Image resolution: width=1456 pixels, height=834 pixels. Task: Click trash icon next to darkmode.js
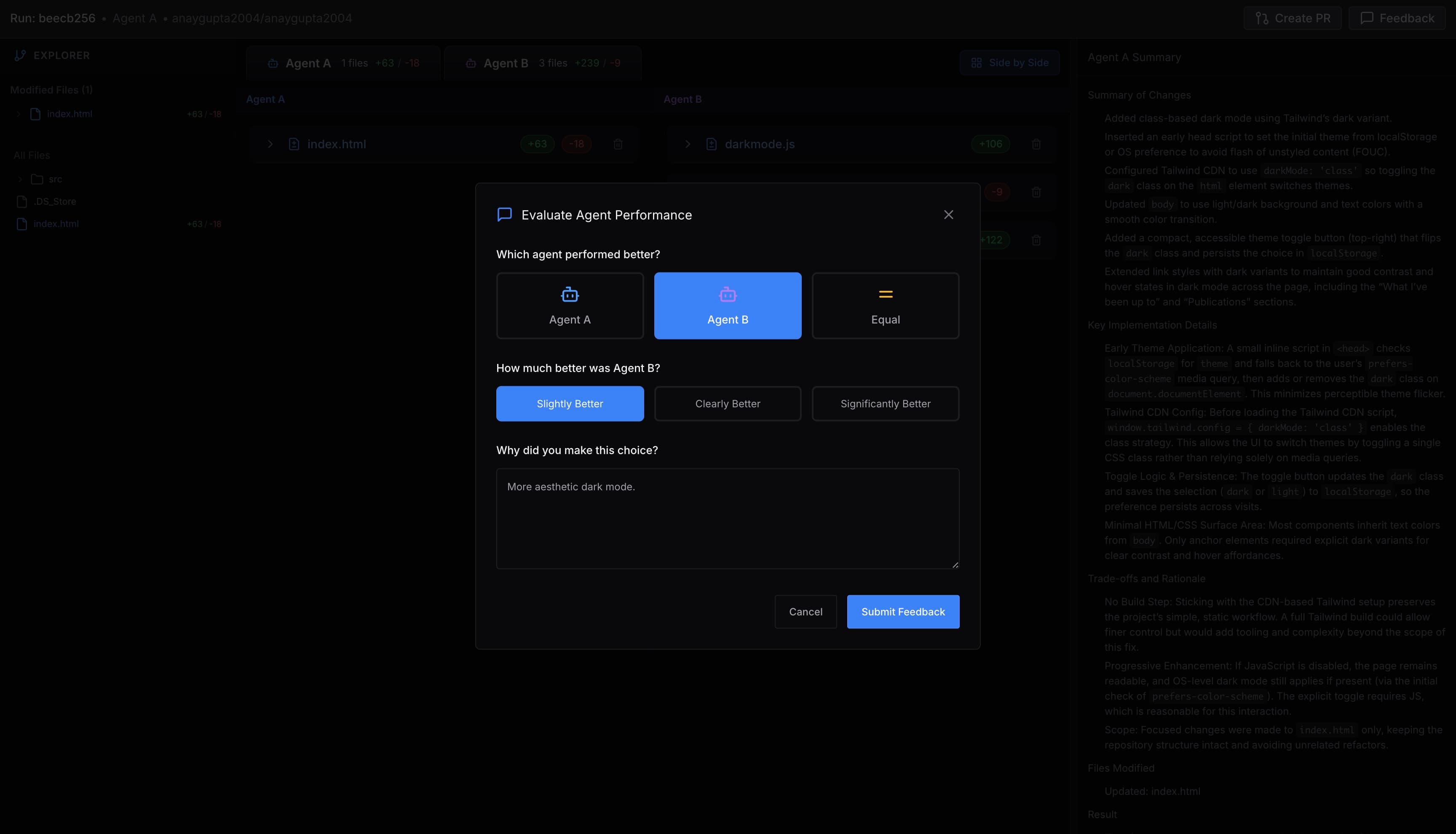[1036, 144]
